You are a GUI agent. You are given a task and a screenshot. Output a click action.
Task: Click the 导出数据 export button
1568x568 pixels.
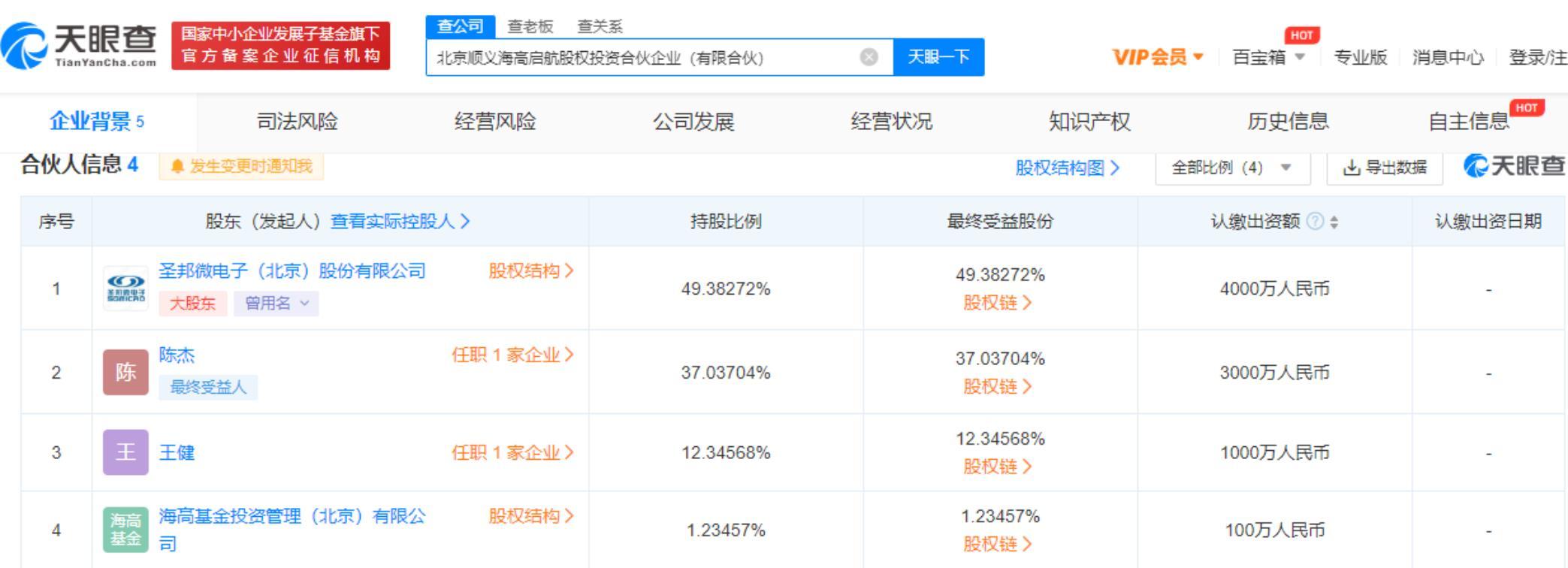pos(1385,167)
